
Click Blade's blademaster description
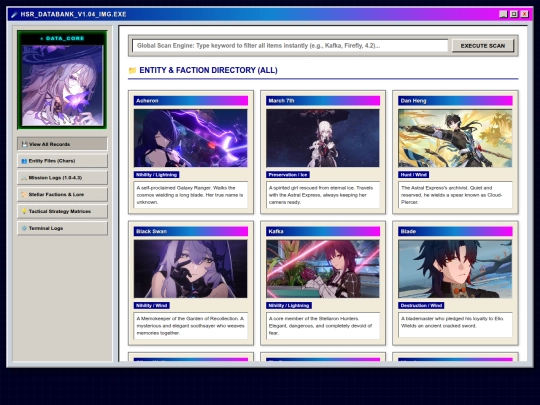click(x=455, y=325)
